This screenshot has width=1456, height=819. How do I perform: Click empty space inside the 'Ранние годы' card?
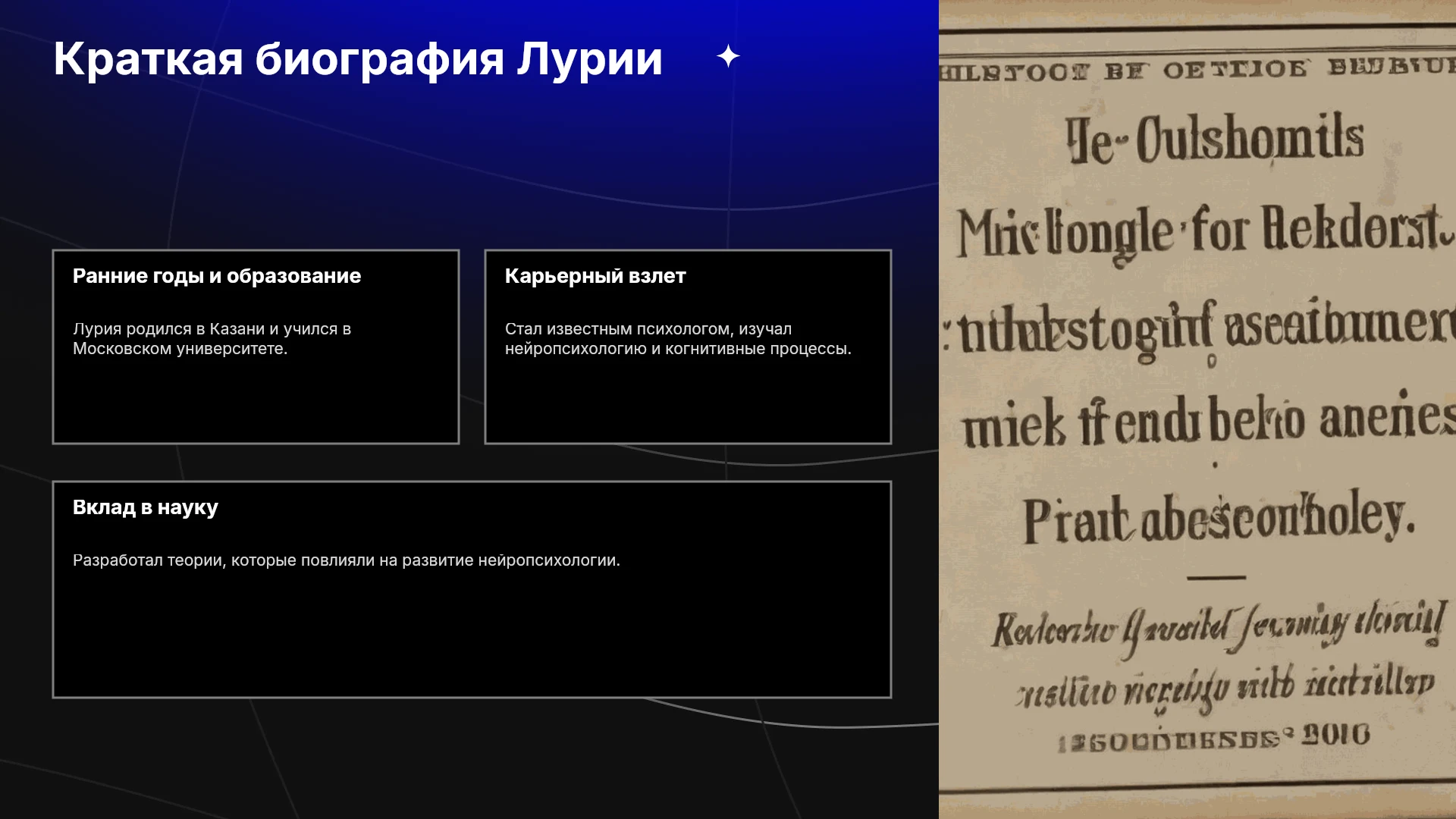click(256, 402)
